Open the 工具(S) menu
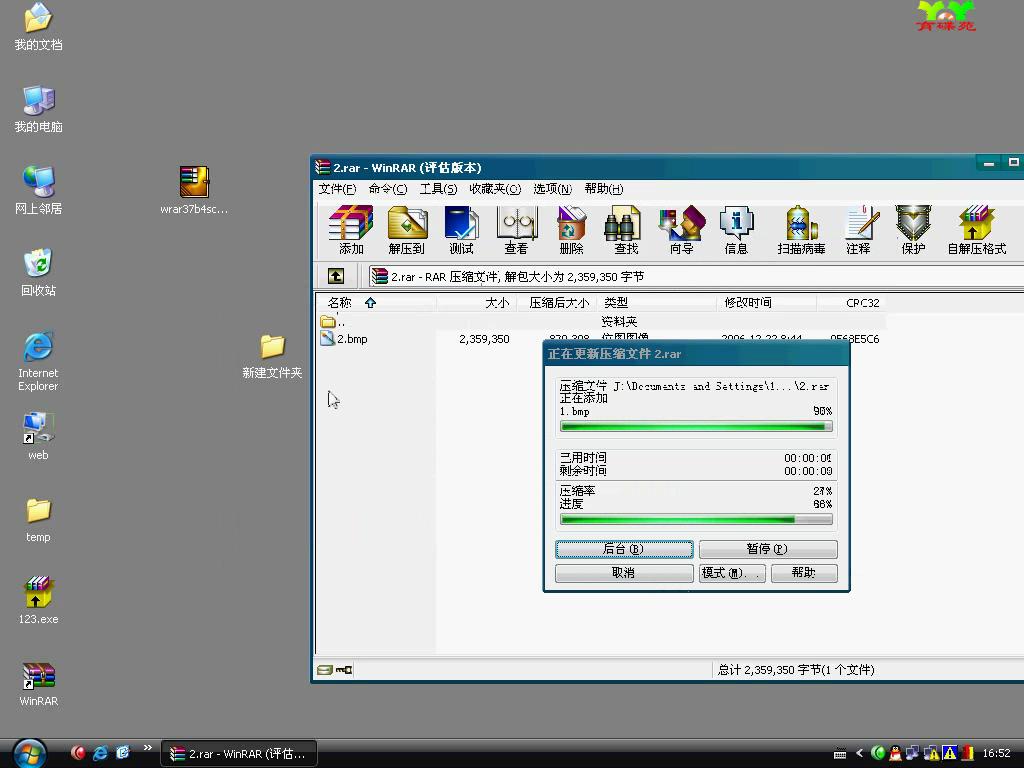Viewport: 1024px width, 768px height. click(438, 189)
